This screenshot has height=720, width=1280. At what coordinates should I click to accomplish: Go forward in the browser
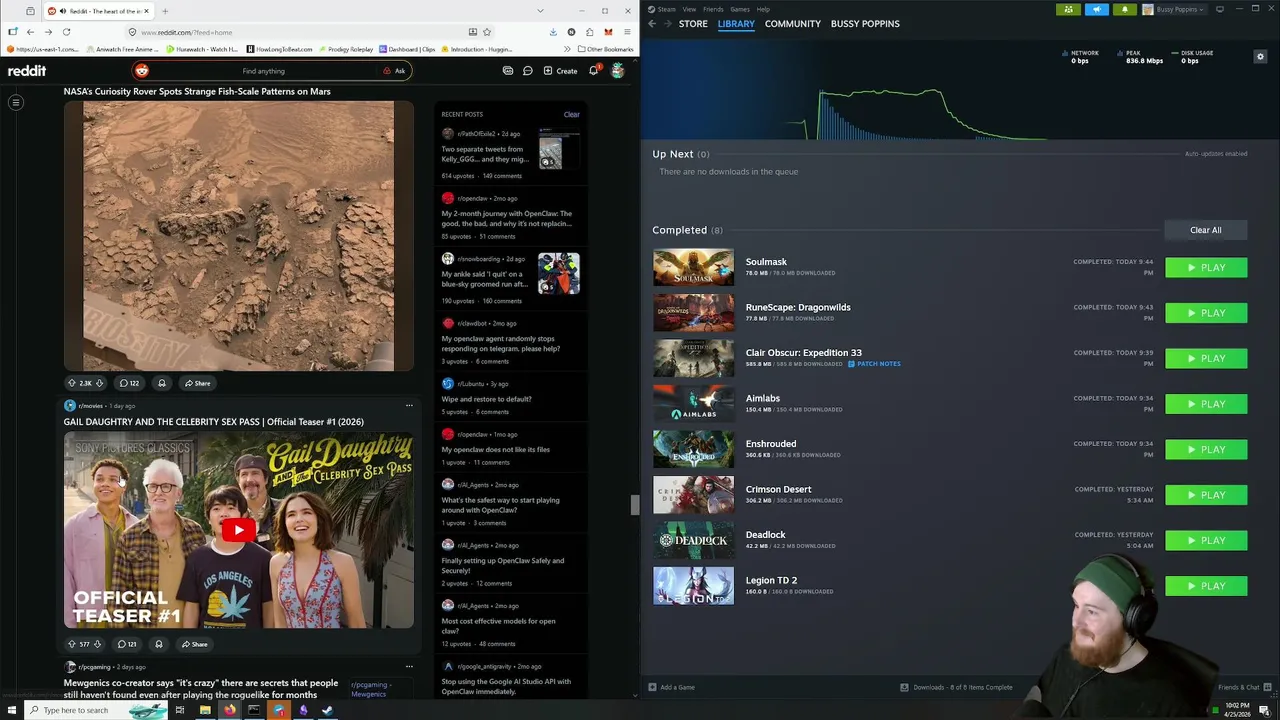point(48,32)
